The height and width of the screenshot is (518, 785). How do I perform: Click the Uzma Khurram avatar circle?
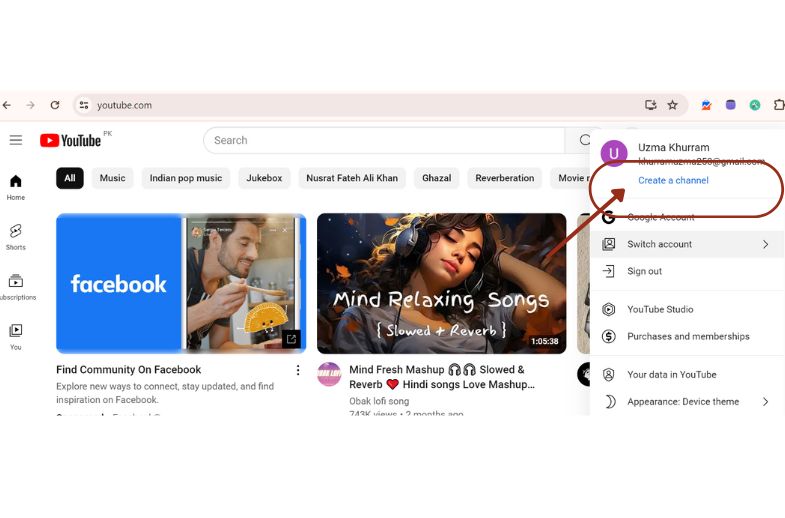[614, 153]
